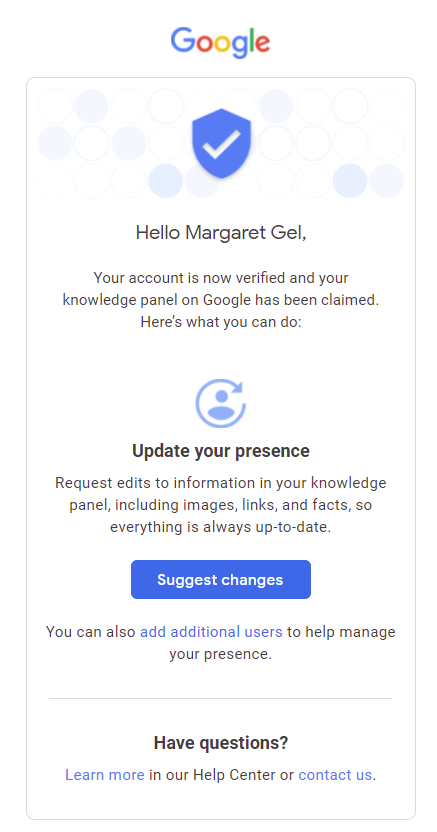
Task: Open the contact us link
Action: click(335, 775)
